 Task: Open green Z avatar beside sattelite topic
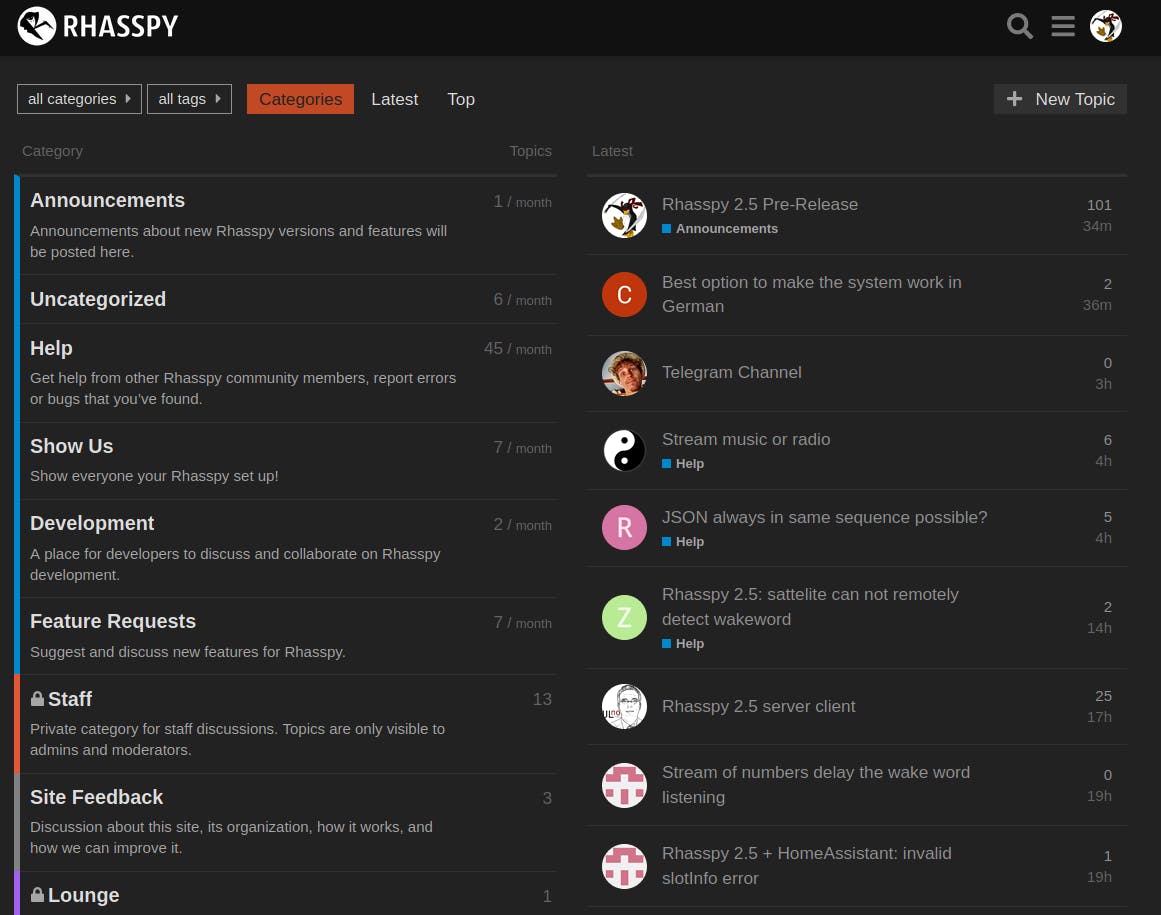pos(624,617)
